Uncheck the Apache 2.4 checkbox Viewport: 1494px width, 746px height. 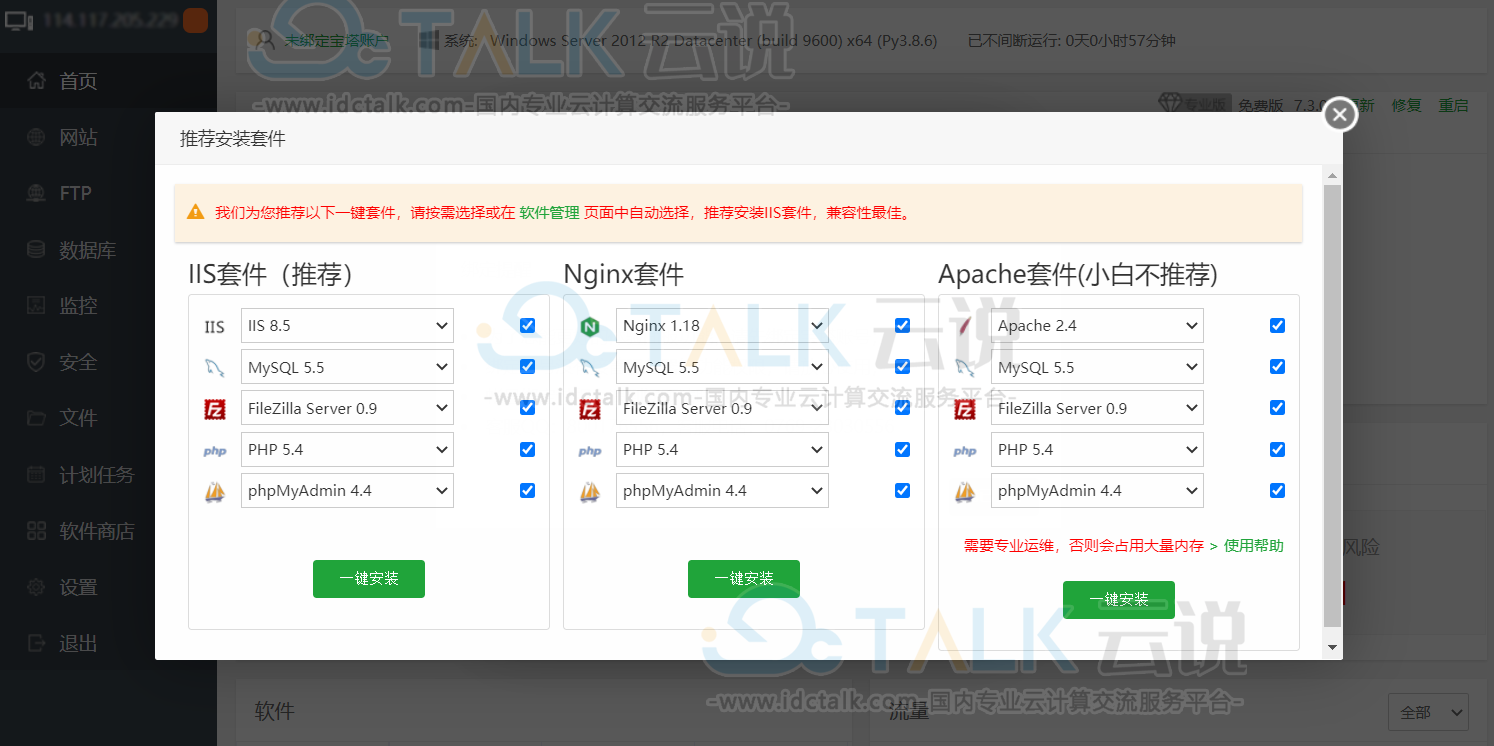pos(1277,326)
